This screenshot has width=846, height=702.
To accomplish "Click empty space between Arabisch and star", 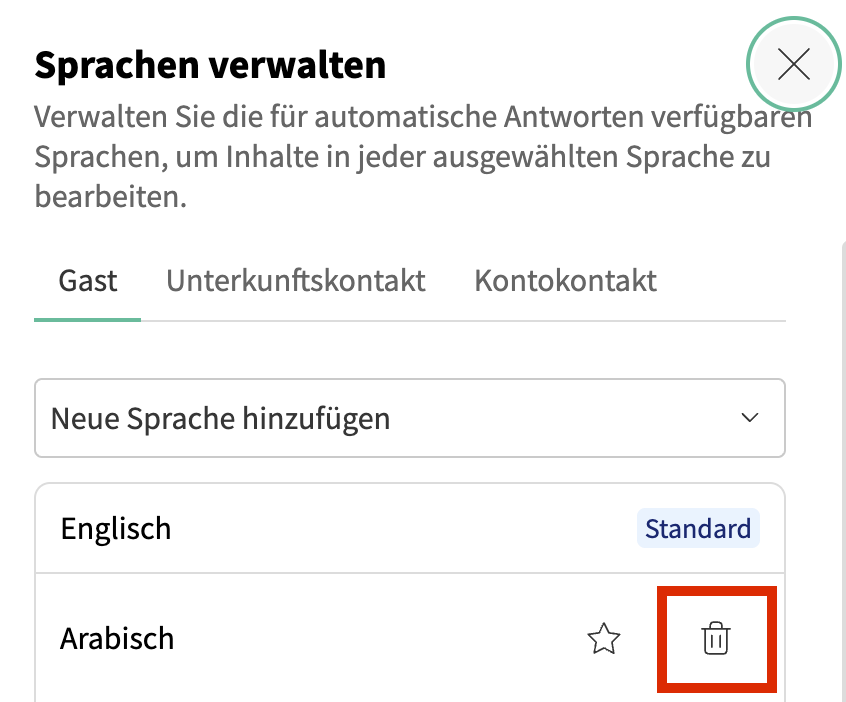I will tap(380, 638).
